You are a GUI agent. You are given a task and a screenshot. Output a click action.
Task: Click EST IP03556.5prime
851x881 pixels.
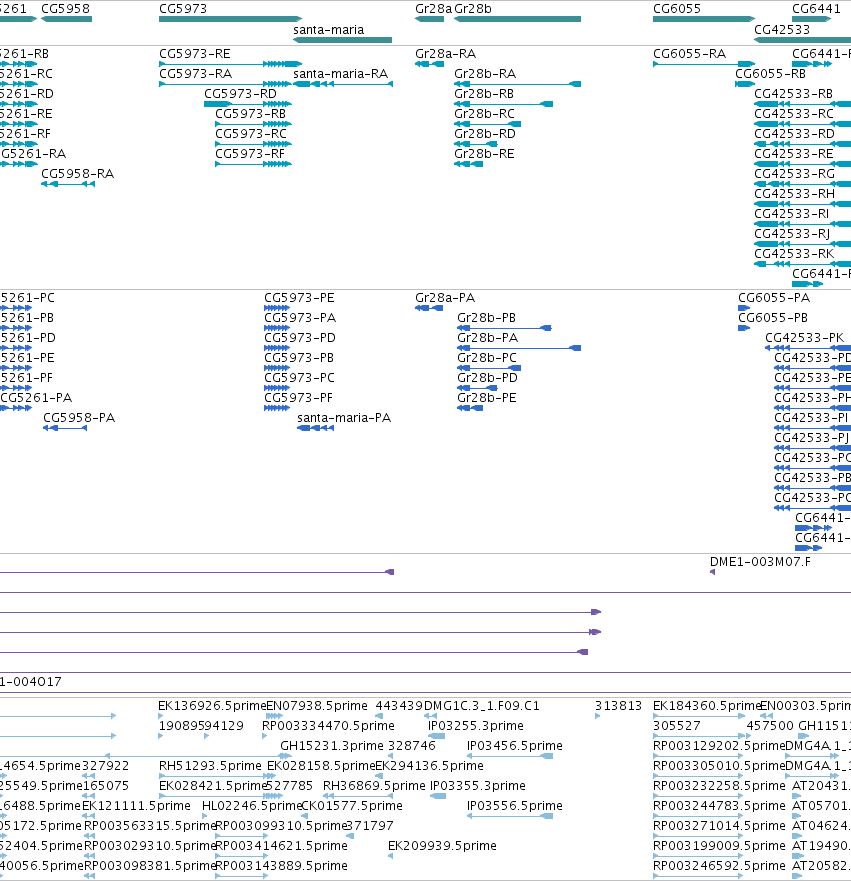[x=515, y=806]
